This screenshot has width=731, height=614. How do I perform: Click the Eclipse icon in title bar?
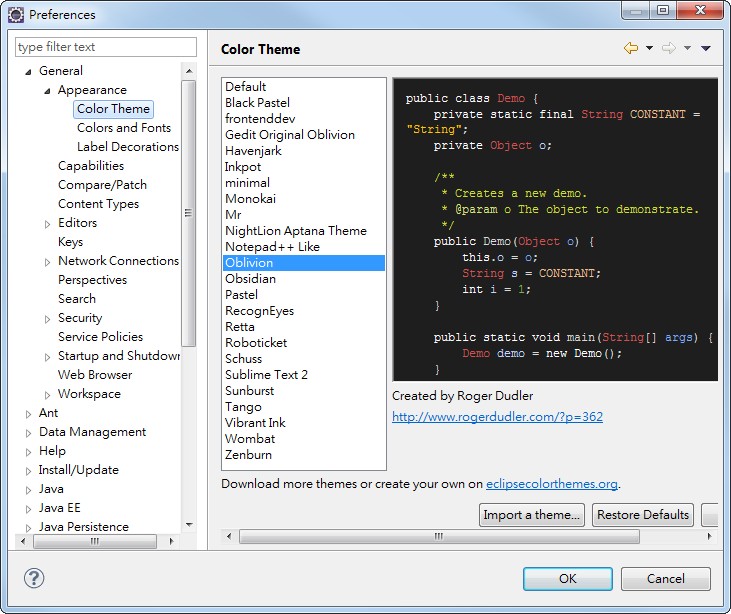pos(16,15)
